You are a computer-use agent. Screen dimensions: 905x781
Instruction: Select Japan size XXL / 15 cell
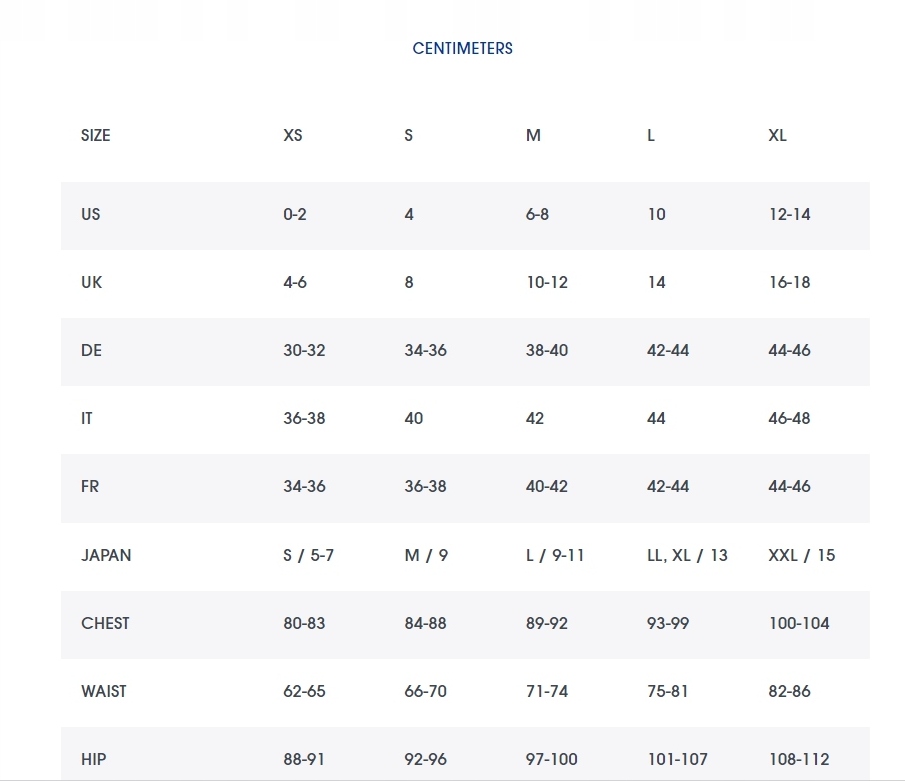pyautogui.click(x=801, y=555)
